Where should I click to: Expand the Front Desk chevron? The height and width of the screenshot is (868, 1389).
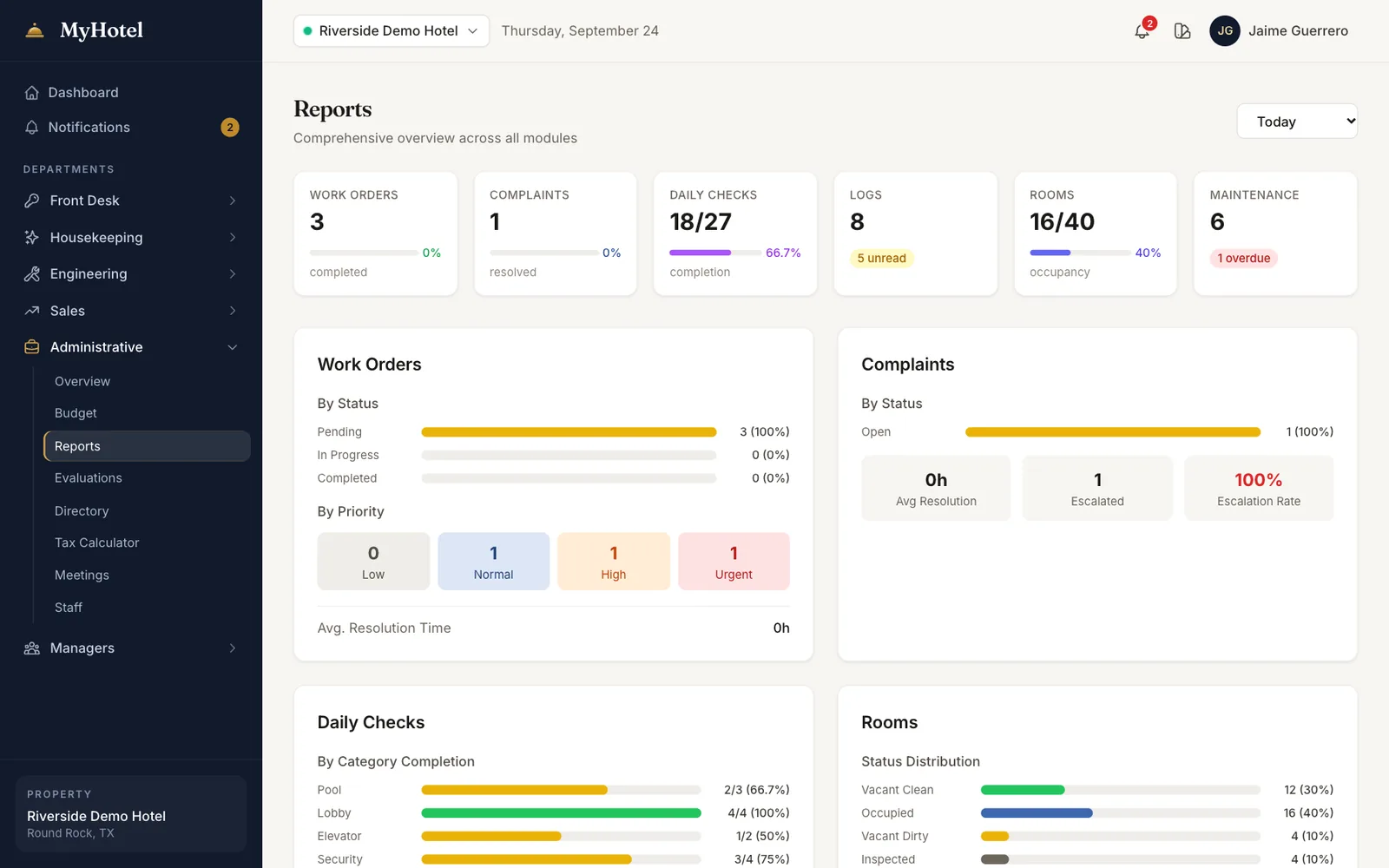(x=233, y=201)
